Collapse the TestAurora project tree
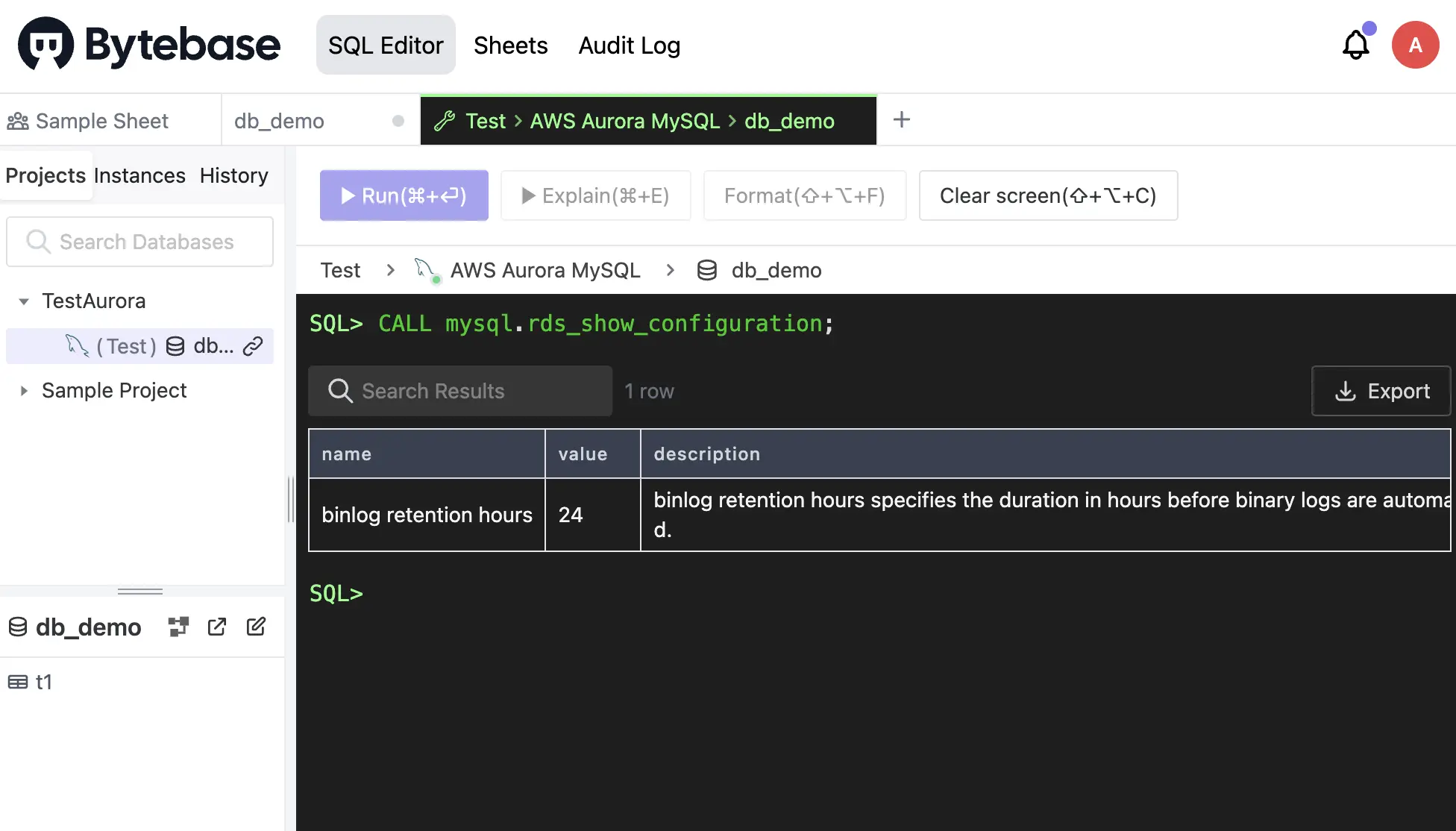The image size is (1456, 831). pyautogui.click(x=23, y=301)
